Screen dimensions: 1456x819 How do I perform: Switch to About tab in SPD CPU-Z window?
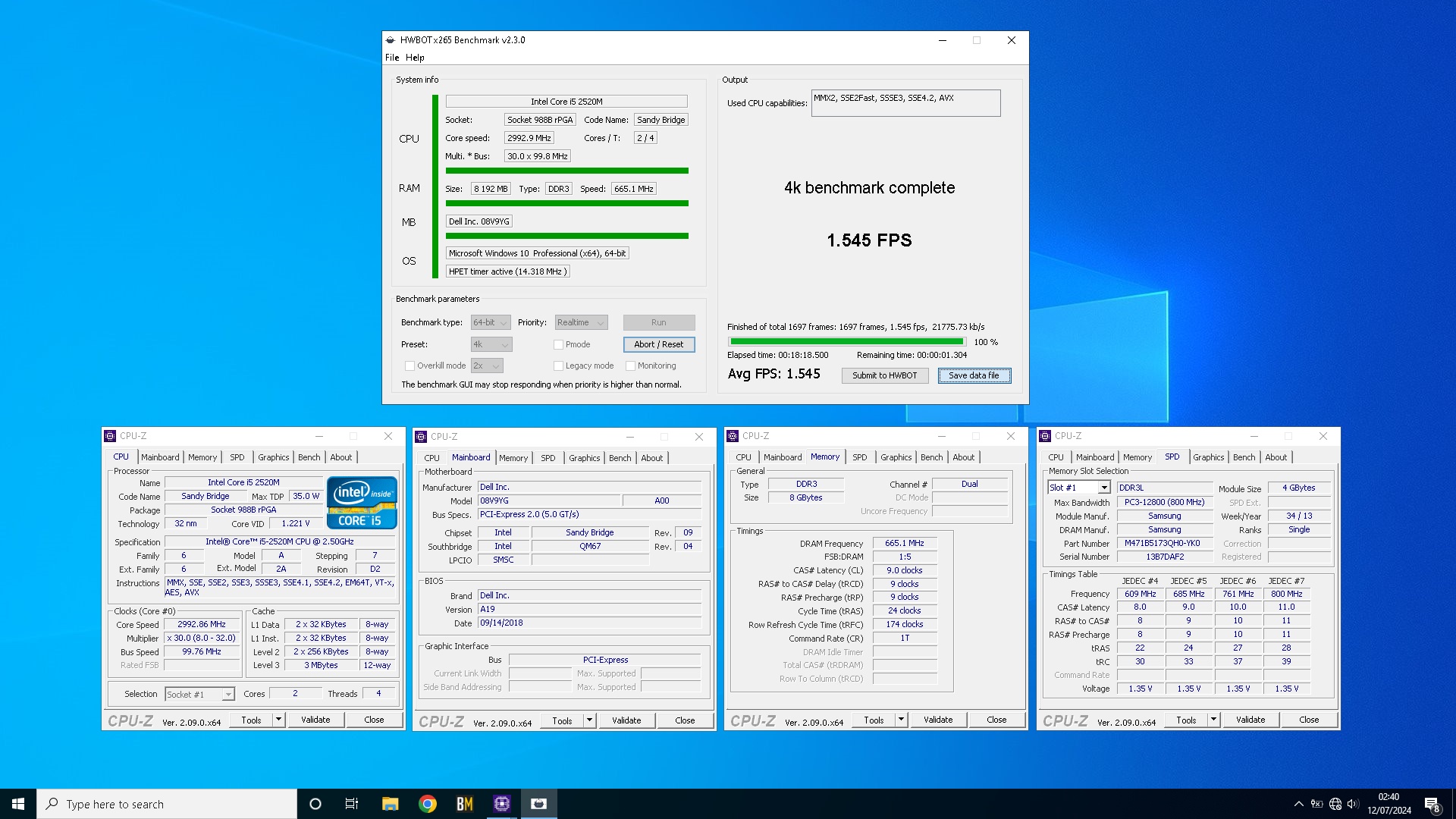[1276, 457]
